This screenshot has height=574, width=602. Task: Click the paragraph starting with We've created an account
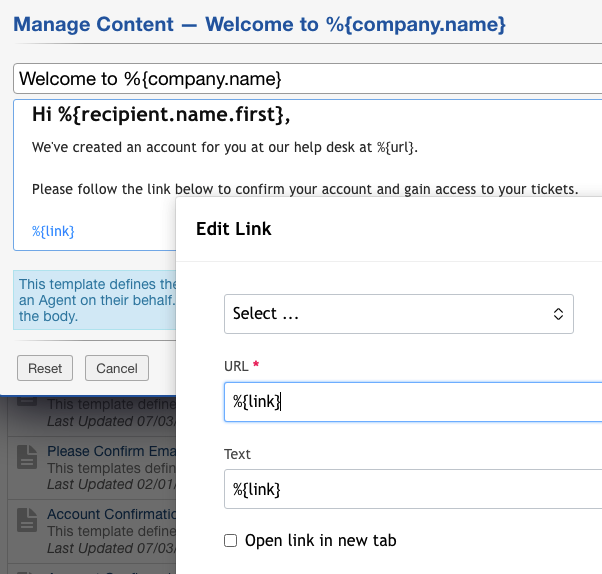pos(224,147)
